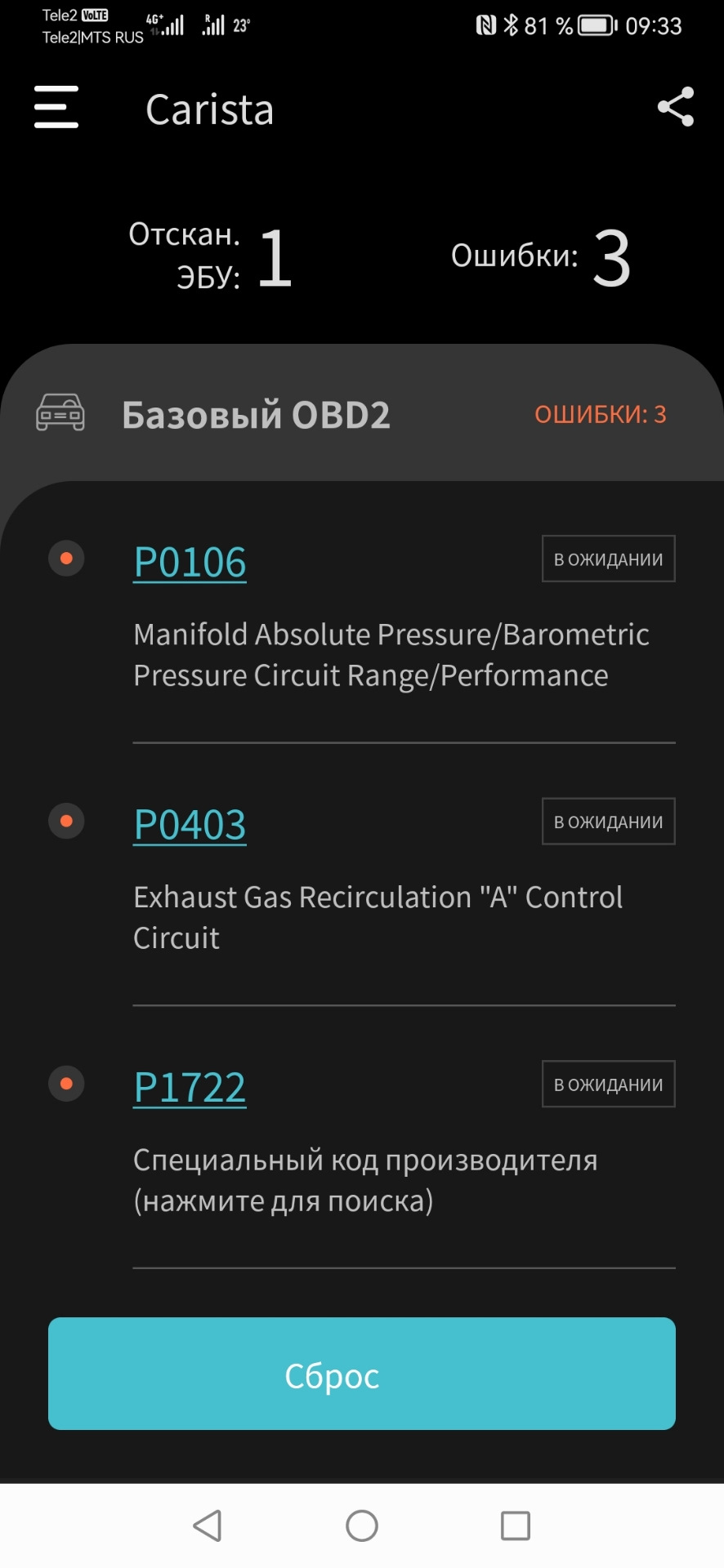Open the hamburger navigation menu

click(56, 107)
